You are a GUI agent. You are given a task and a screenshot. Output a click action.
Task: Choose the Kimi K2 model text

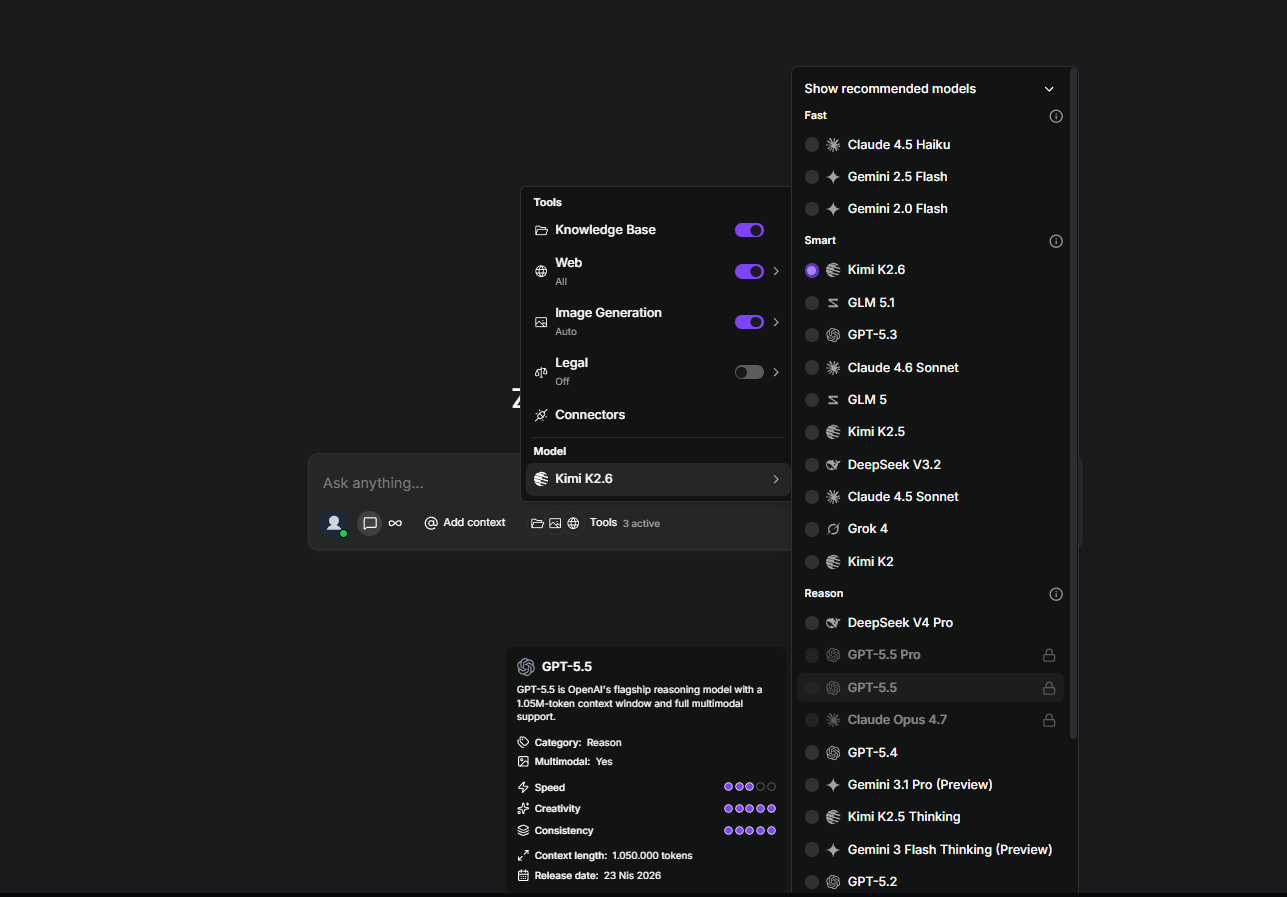coord(870,562)
